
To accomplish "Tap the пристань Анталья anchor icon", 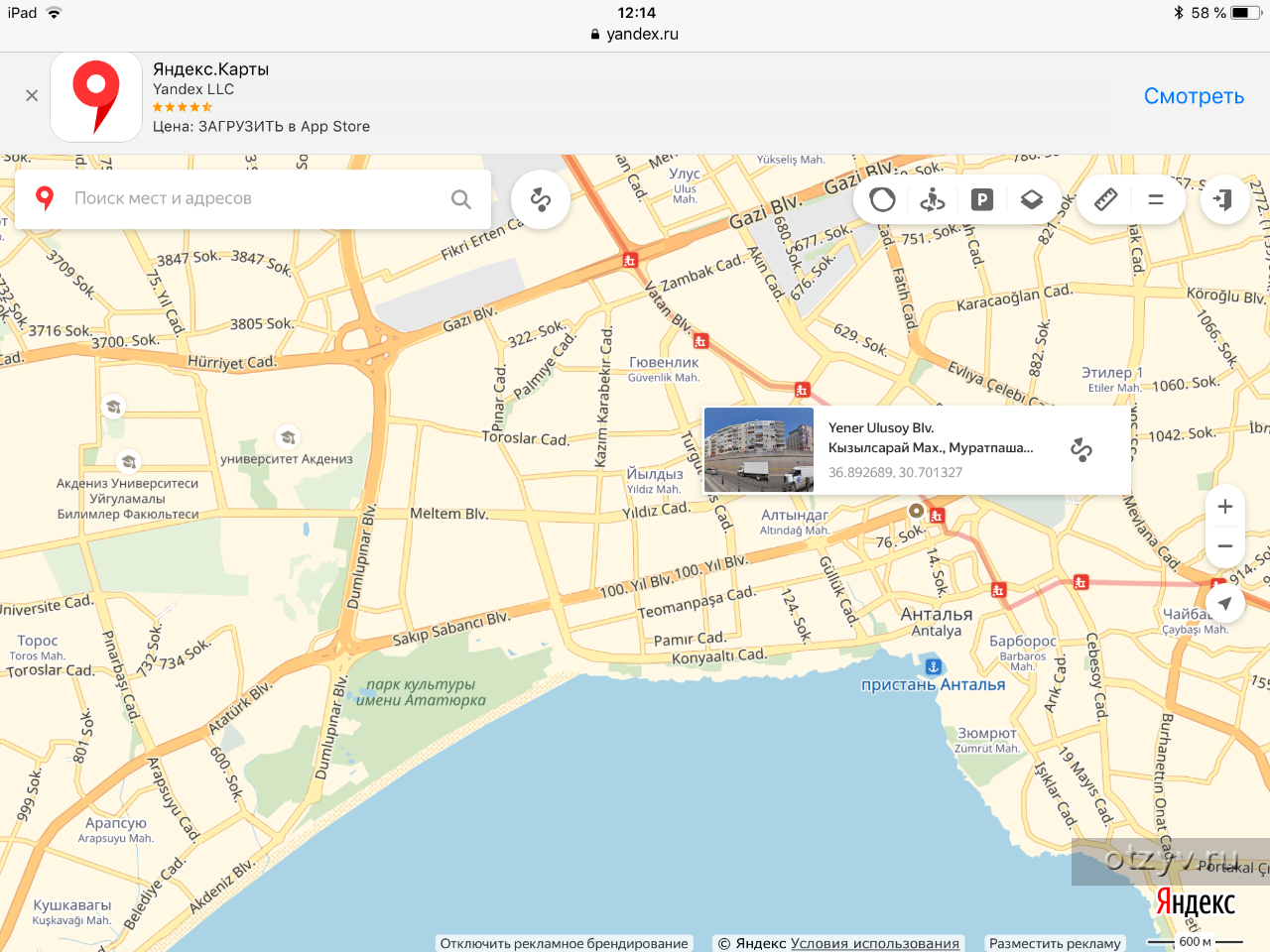I will [933, 665].
